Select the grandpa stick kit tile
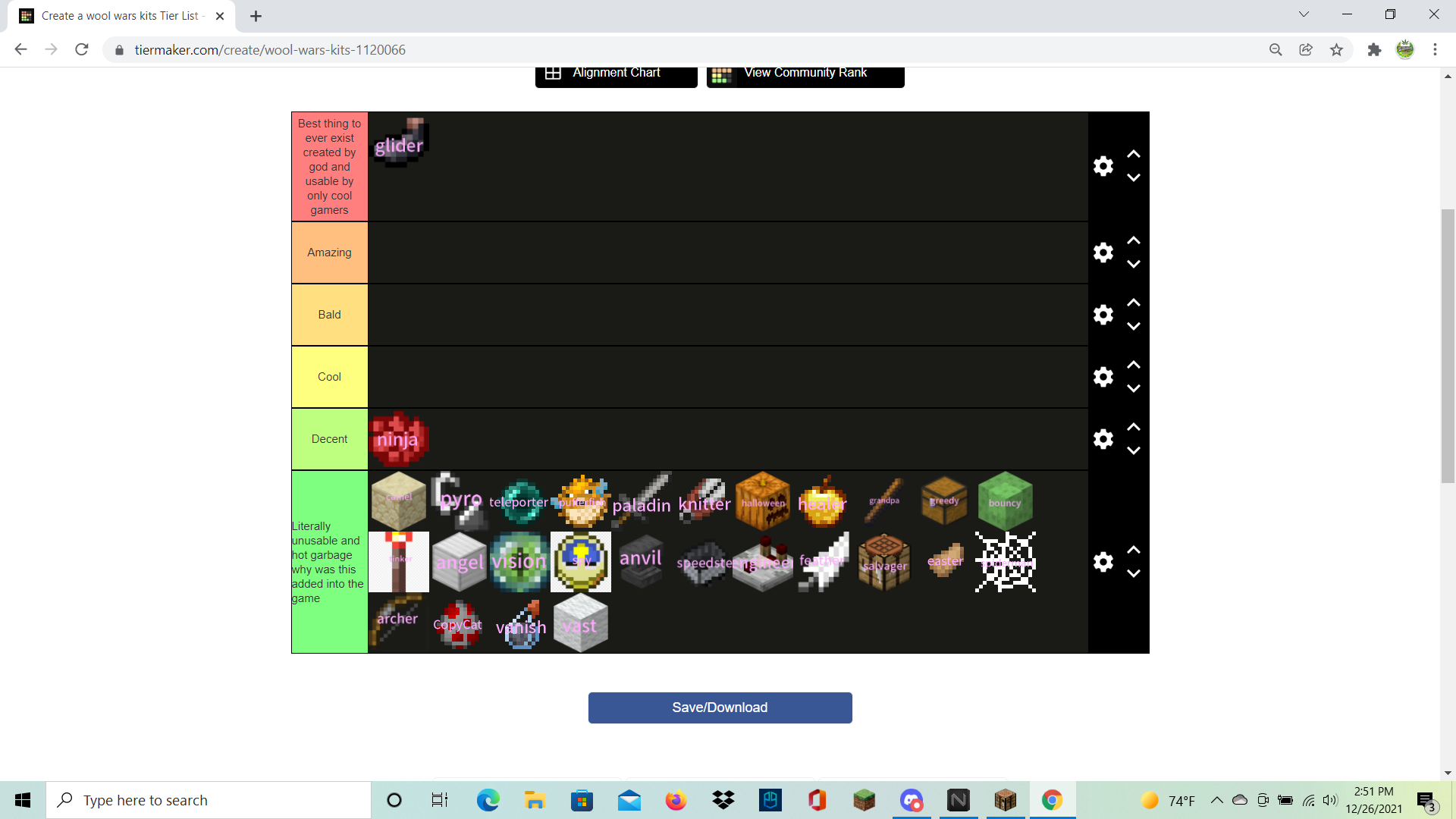The height and width of the screenshot is (819, 1456). click(884, 501)
